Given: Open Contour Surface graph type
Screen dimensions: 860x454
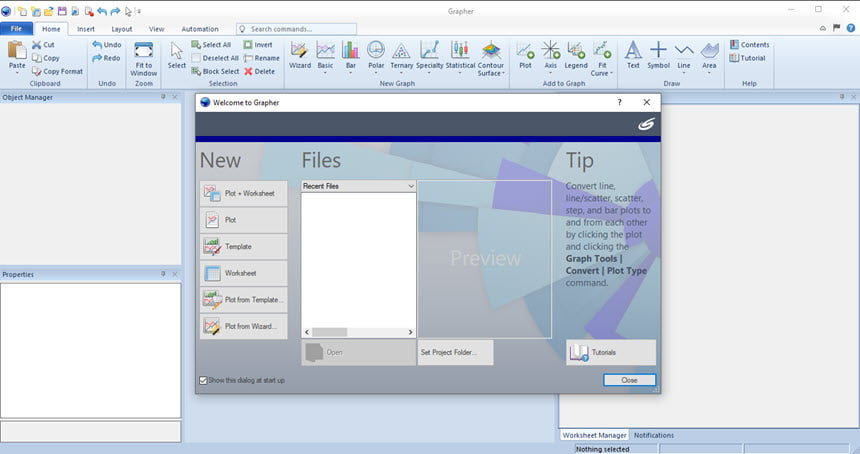Looking at the screenshot, I should tap(491, 59).
